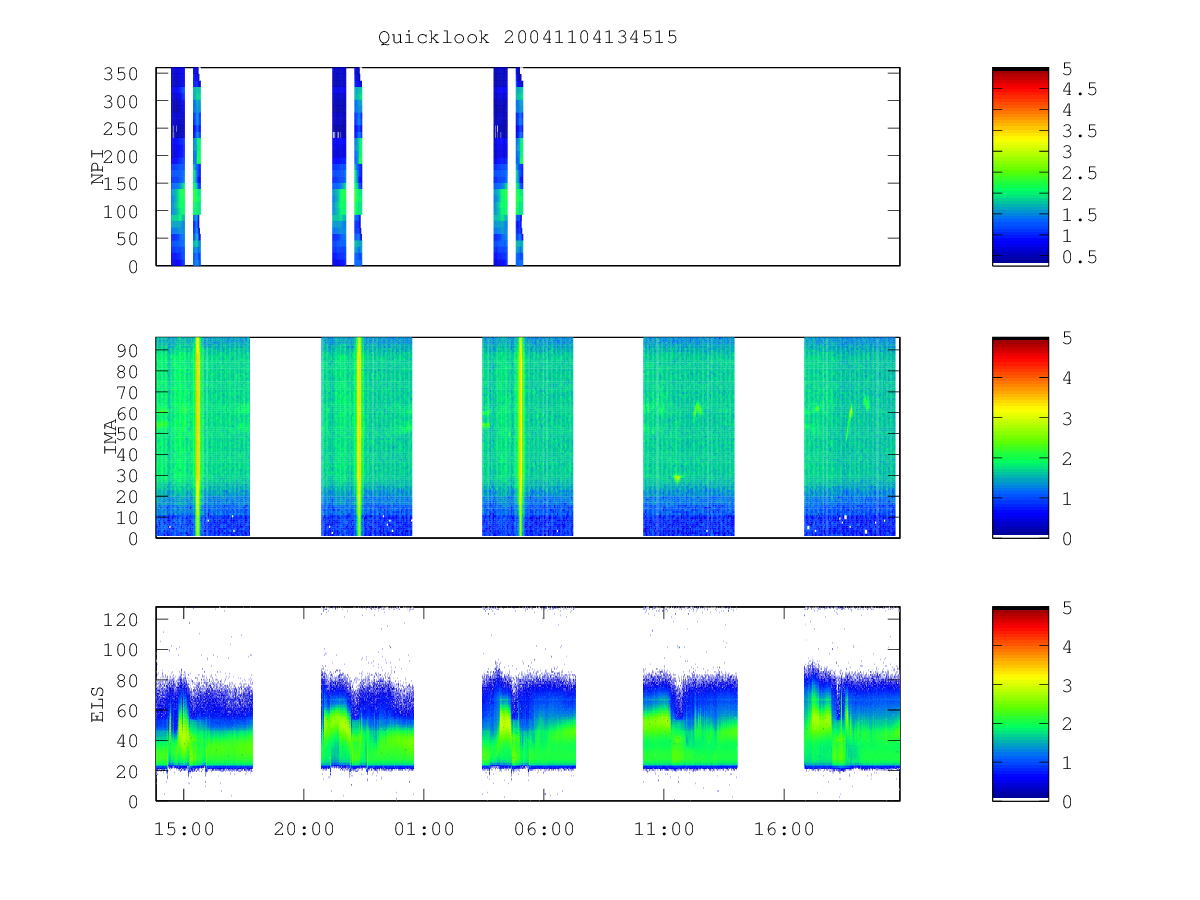The width and height of the screenshot is (1200, 900).
Task: Click the 16:00 time axis tick label
Action: click(784, 829)
